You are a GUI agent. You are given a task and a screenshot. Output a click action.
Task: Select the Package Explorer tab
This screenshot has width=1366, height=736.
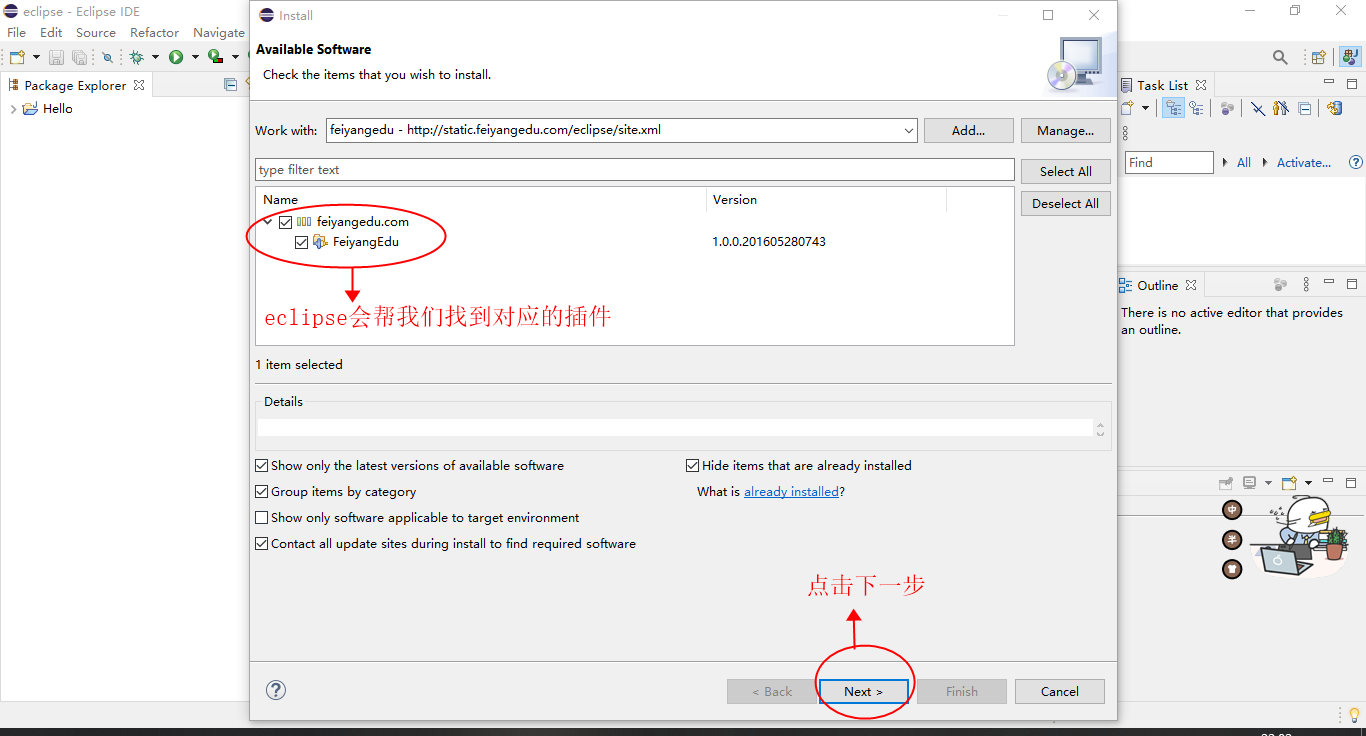click(x=75, y=85)
